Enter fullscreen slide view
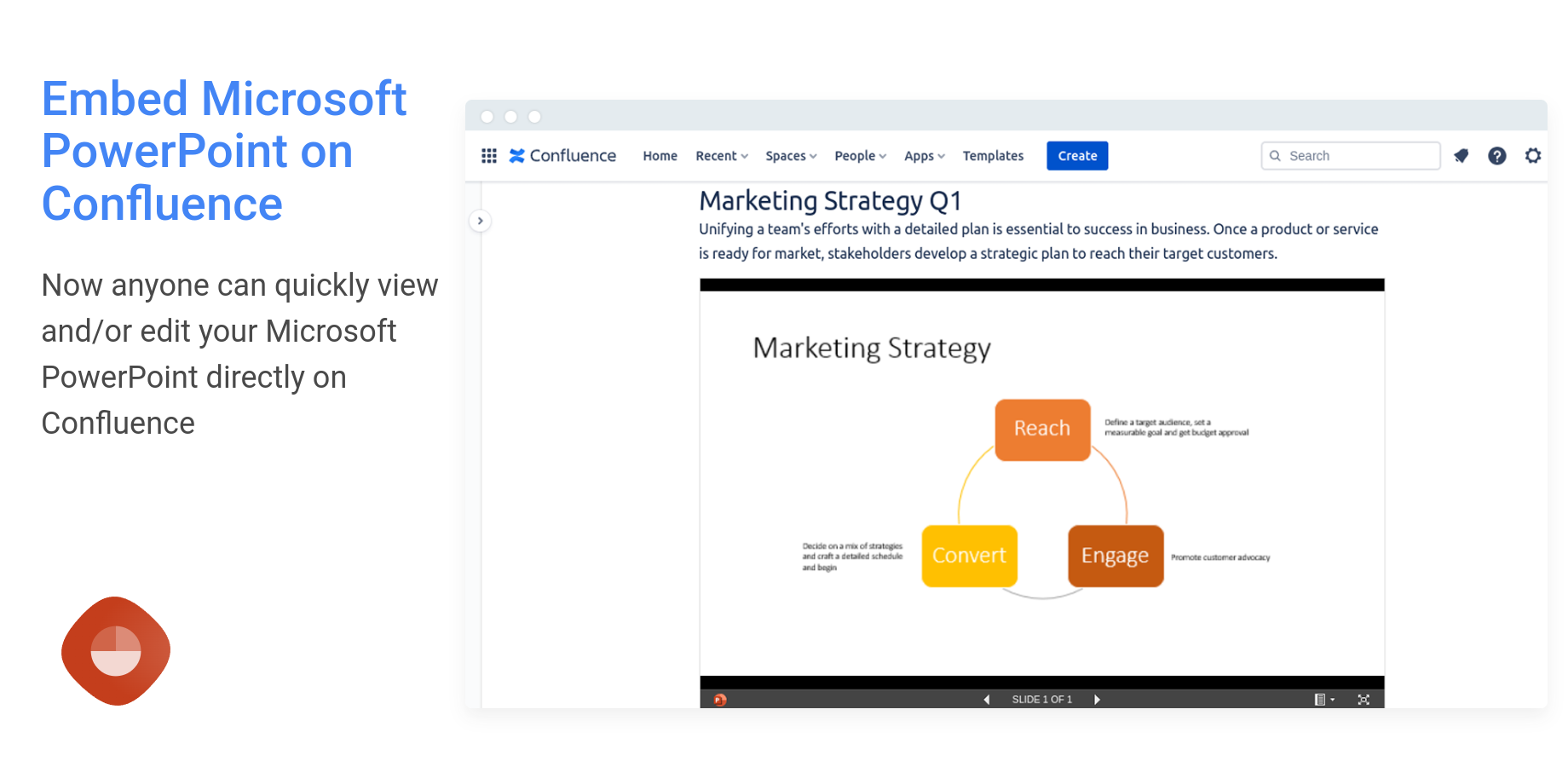1568x767 pixels. [1363, 700]
